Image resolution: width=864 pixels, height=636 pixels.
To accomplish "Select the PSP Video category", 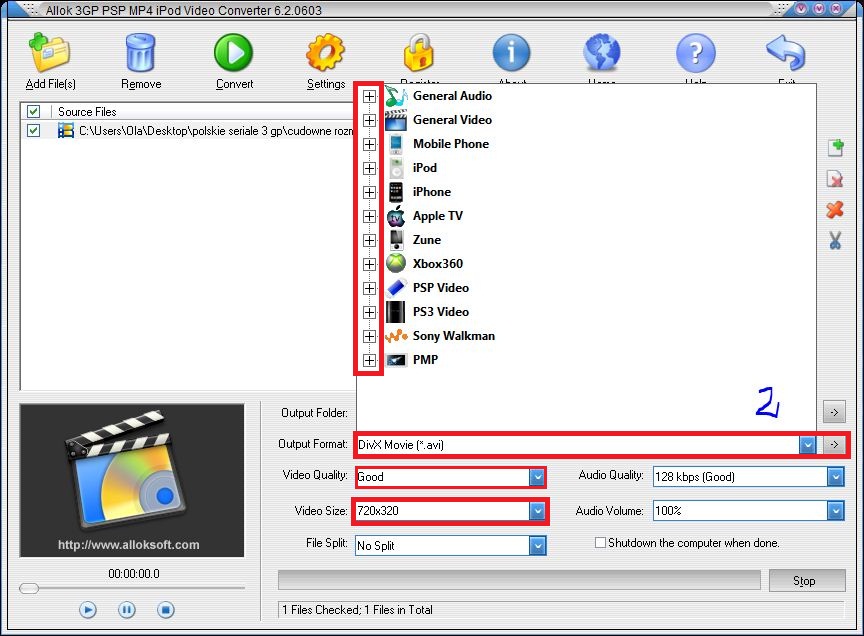I will coord(441,288).
